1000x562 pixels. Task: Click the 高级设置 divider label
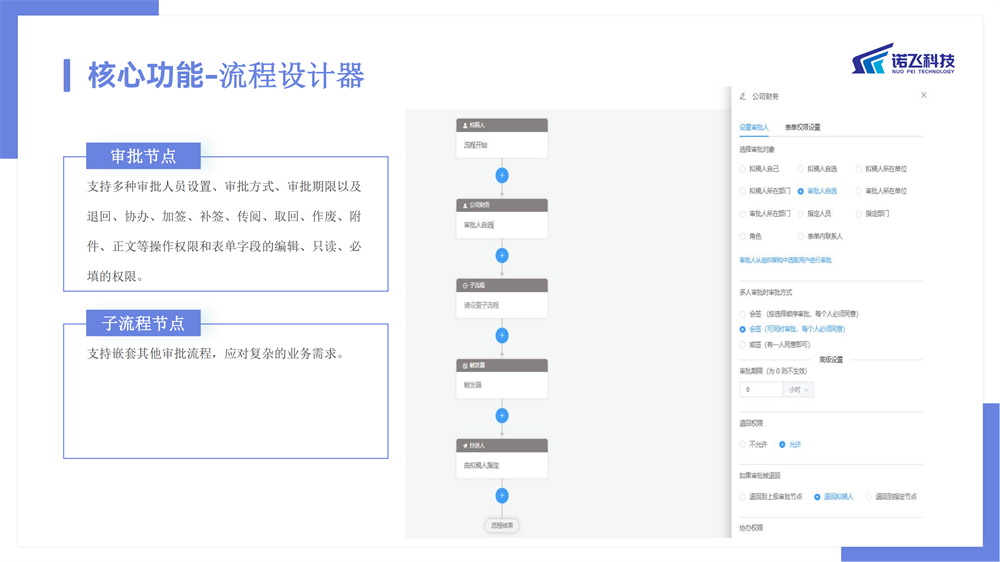831,360
